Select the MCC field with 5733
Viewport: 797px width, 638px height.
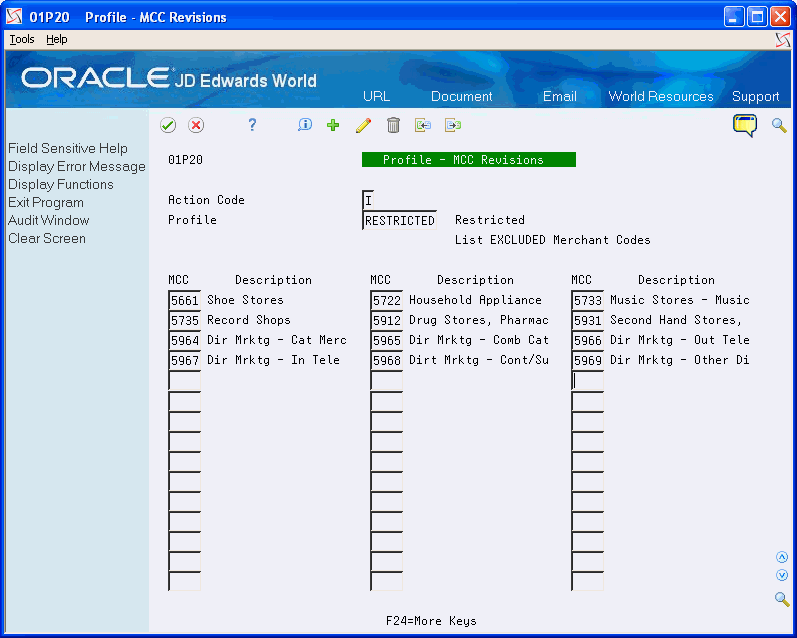[x=588, y=300]
